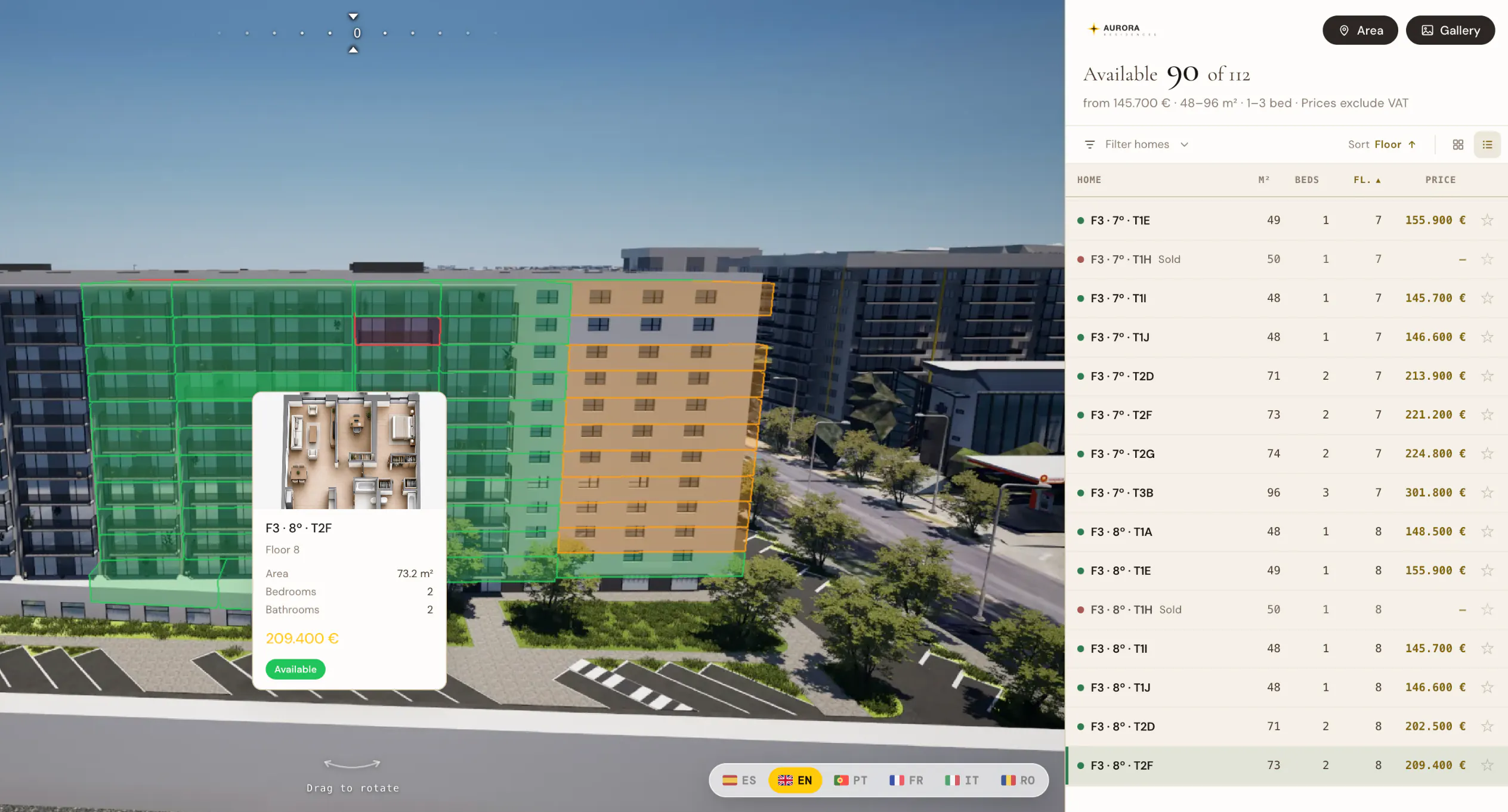Mark F3 · 7º · T1J as favorite
1508x812 pixels.
tap(1487, 337)
